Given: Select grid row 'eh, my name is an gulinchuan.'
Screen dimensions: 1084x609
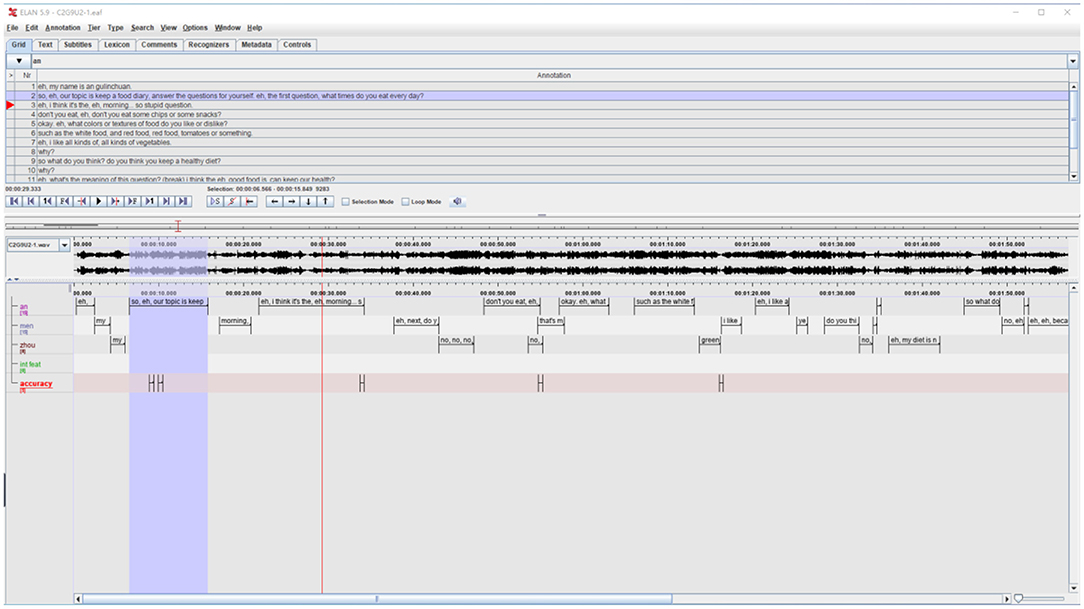Looking at the screenshot, I should coord(537,86).
